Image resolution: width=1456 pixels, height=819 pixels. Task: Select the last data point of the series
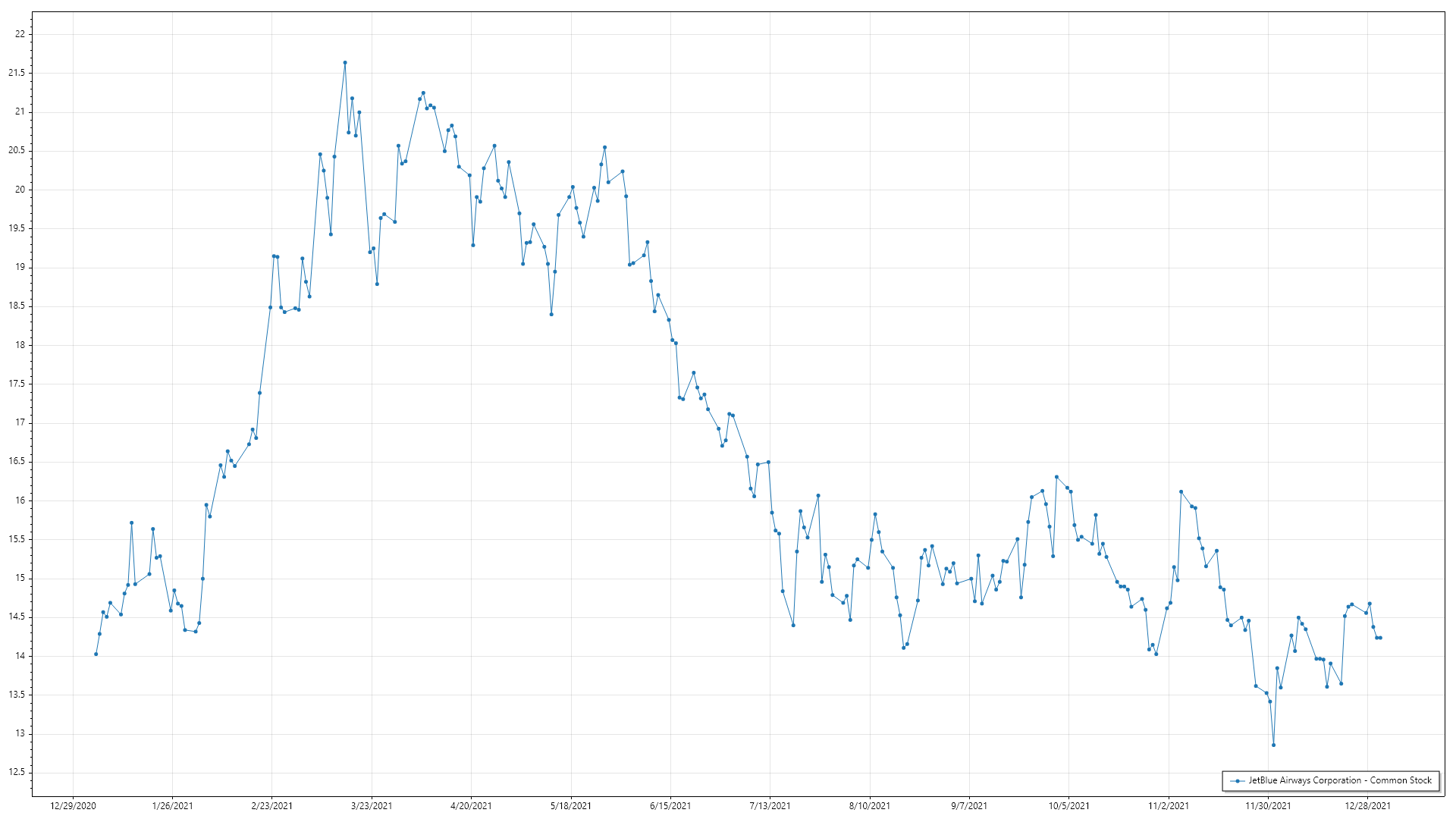1380,638
